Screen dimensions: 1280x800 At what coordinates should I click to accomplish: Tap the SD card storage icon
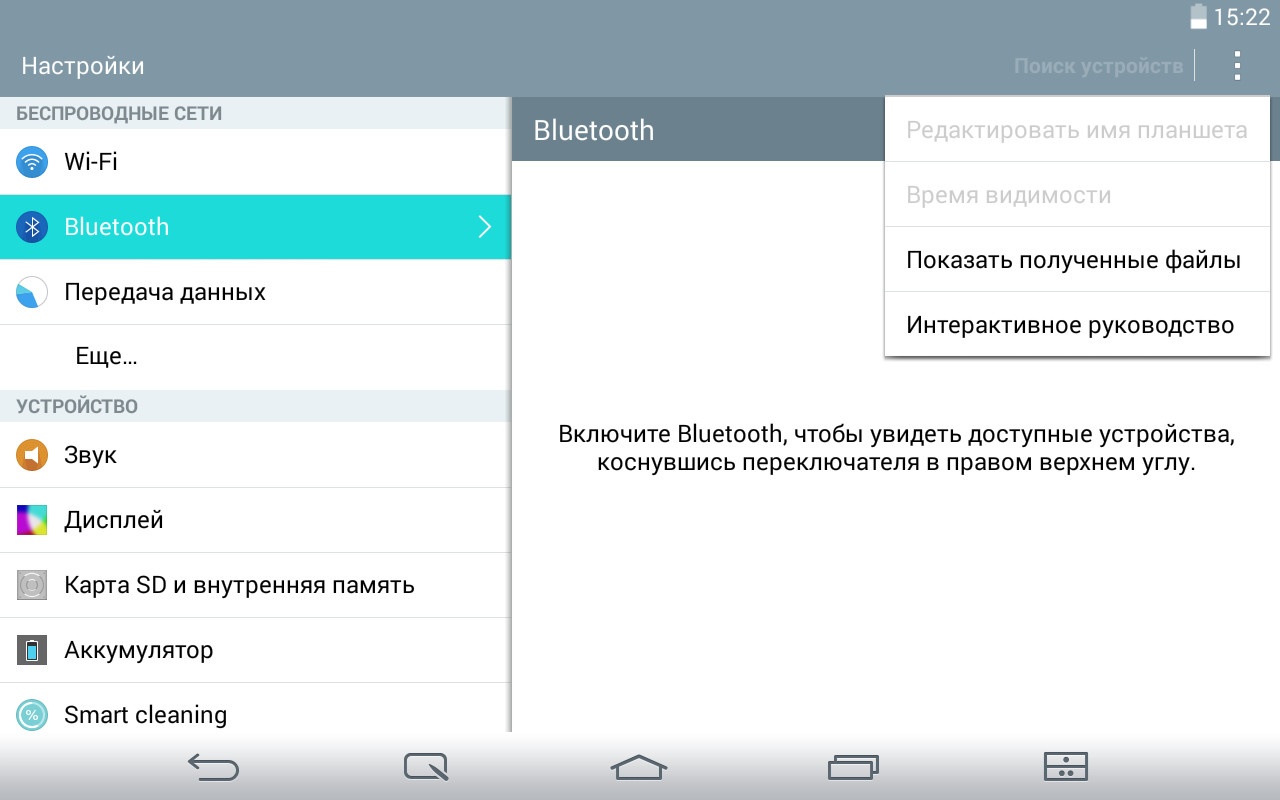click(x=32, y=585)
